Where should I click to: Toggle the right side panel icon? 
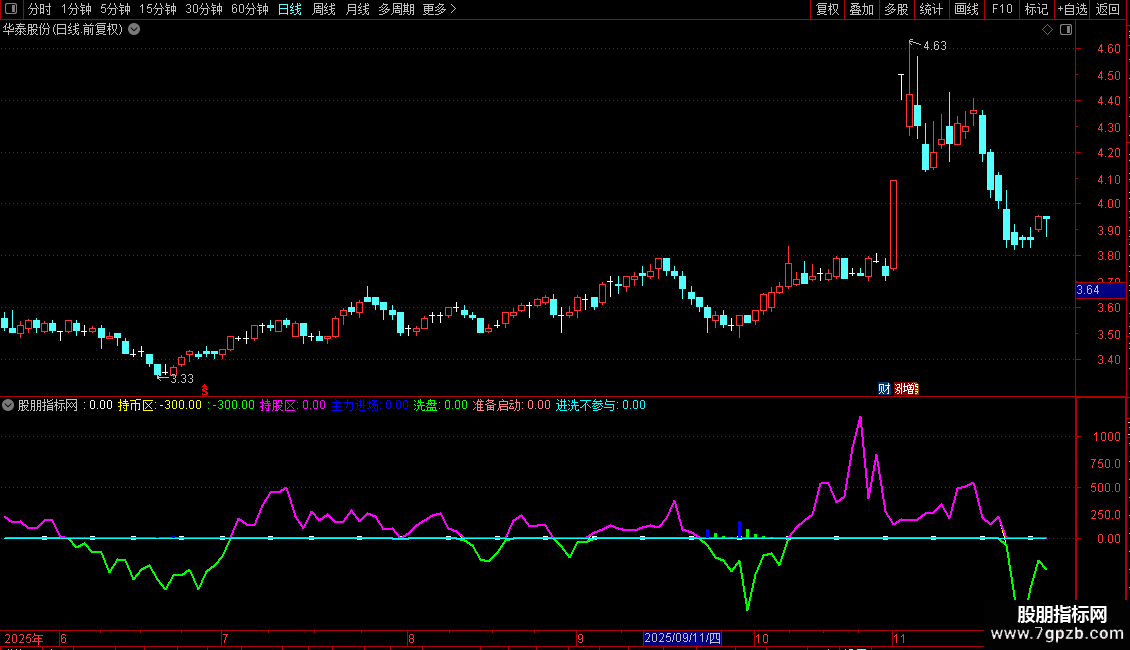[1066, 30]
